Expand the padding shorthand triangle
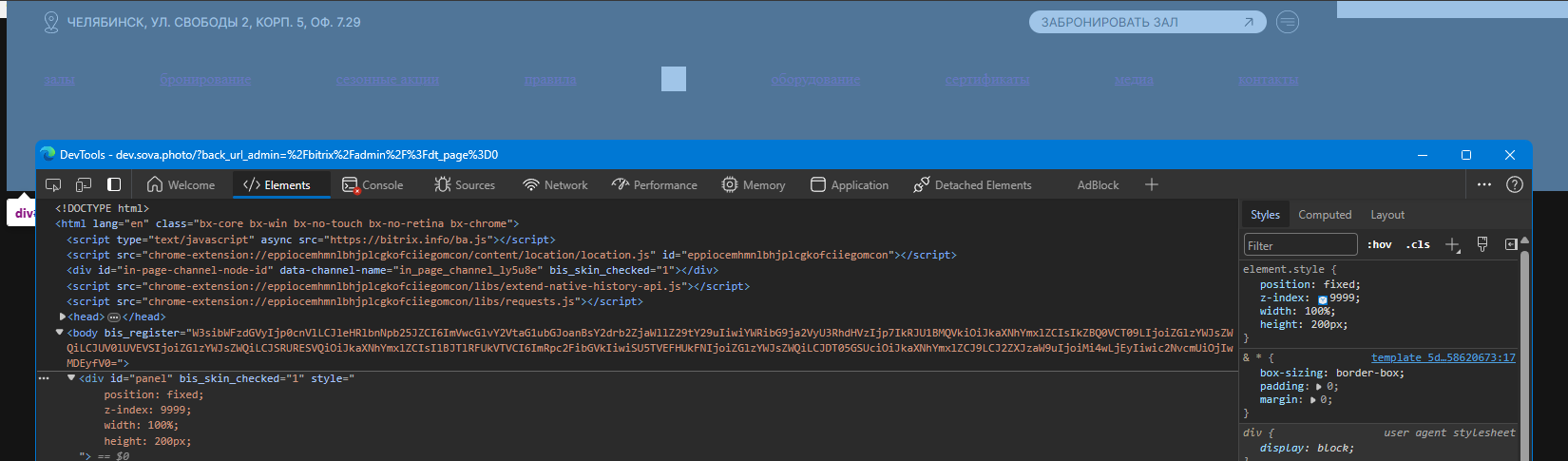 pos(1319,387)
